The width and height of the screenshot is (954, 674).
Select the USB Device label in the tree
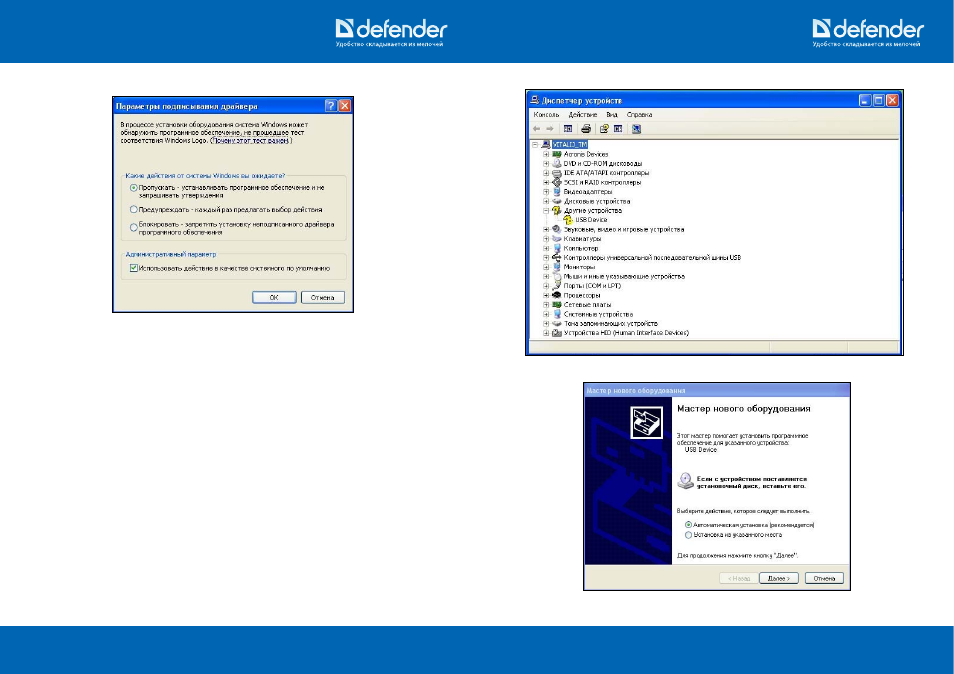click(x=591, y=220)
